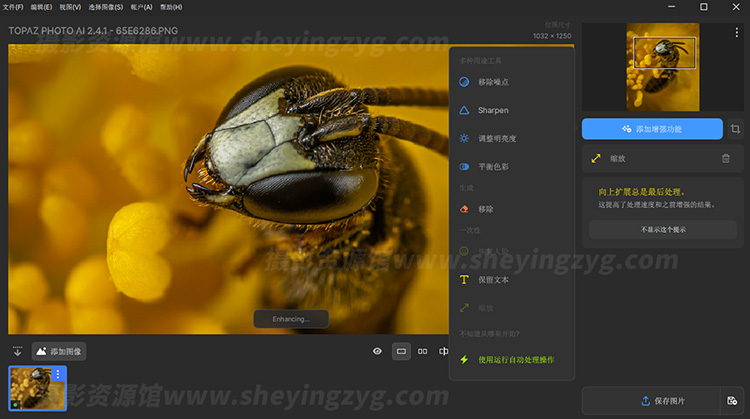
Task: Open the thumbnail's three-dot options menu
Action: [58, 374]
